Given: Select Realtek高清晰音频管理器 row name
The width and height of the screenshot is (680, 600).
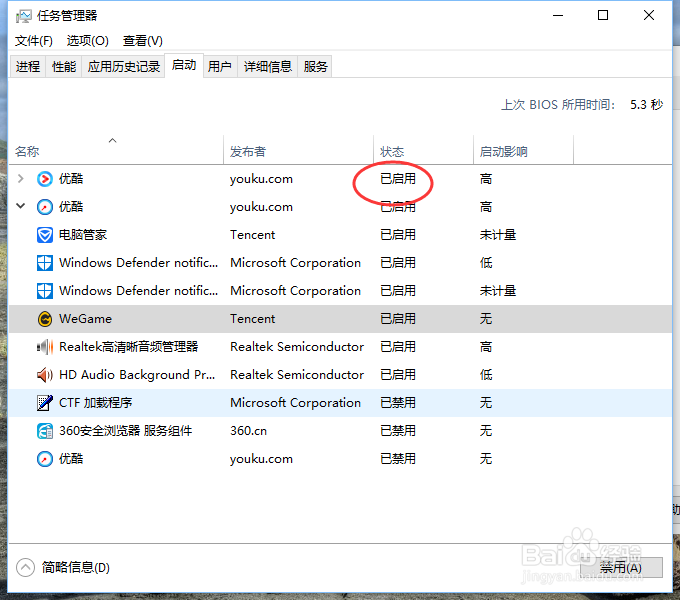Looking at the screenshot, I should (x=128, y=347).
